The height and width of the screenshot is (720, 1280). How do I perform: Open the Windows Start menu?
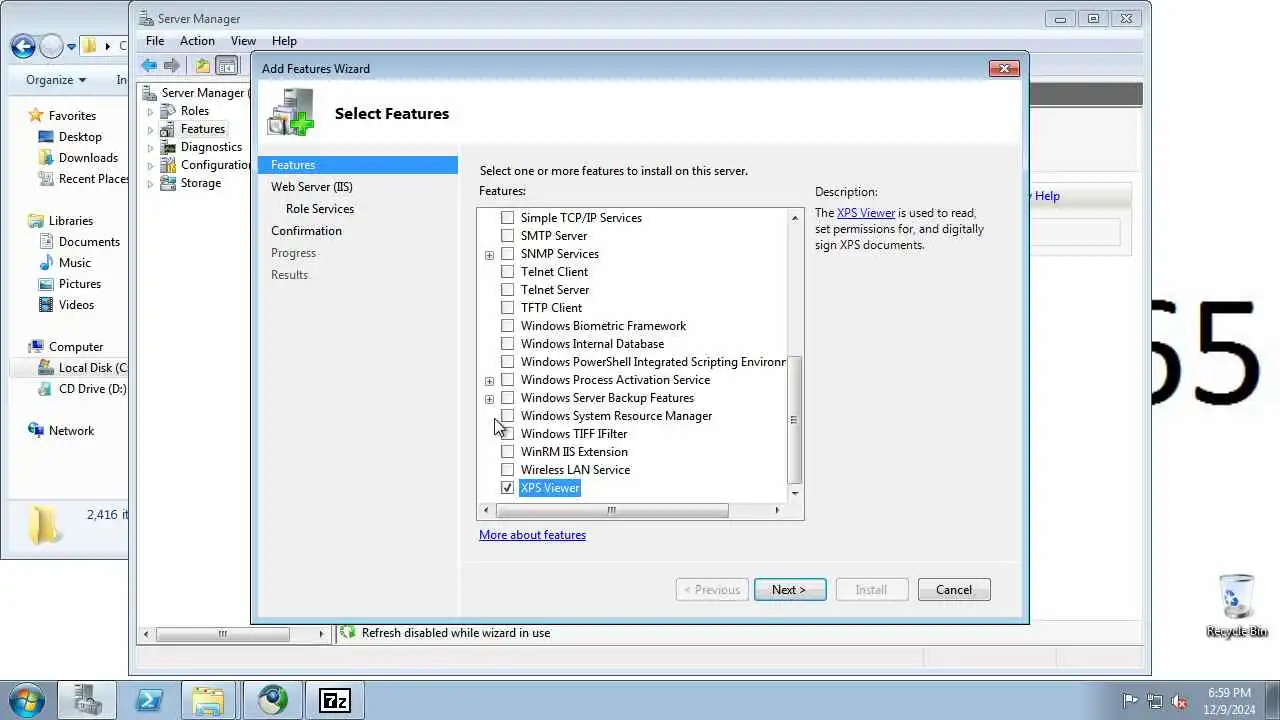coord(27,700)
